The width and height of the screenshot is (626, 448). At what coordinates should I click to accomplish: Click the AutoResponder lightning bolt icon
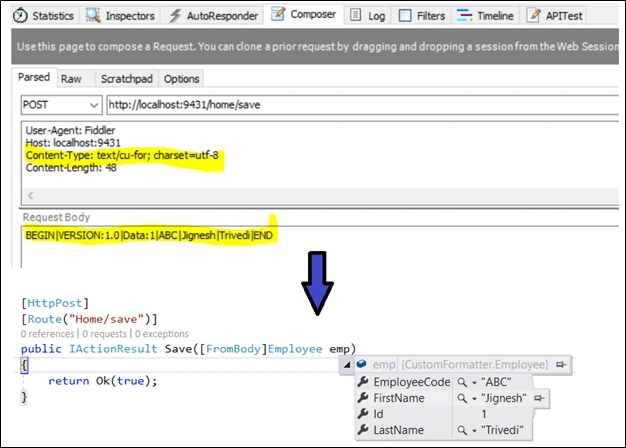click(x=175, y=16)
